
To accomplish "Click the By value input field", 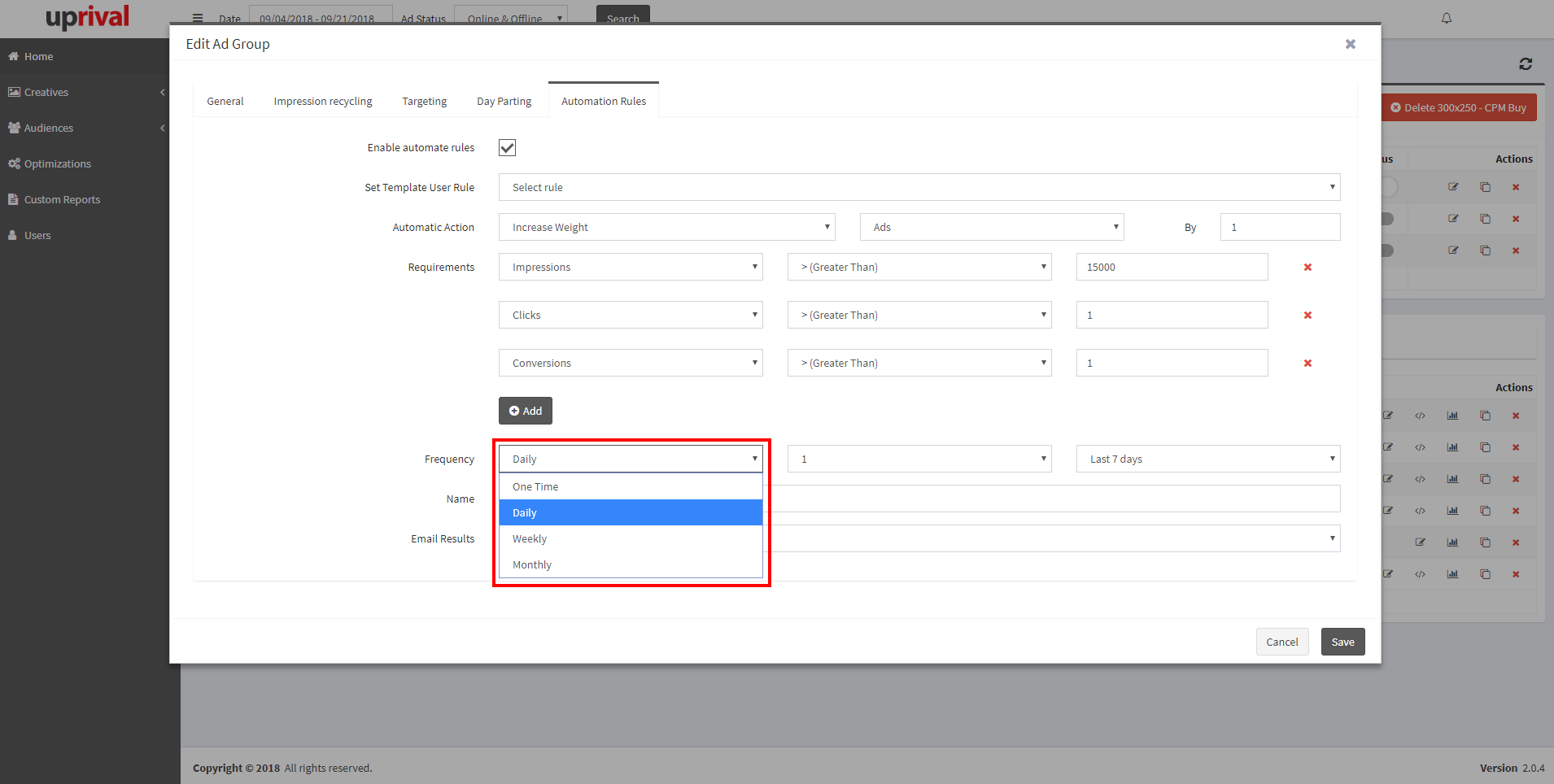I will 1281,227.
